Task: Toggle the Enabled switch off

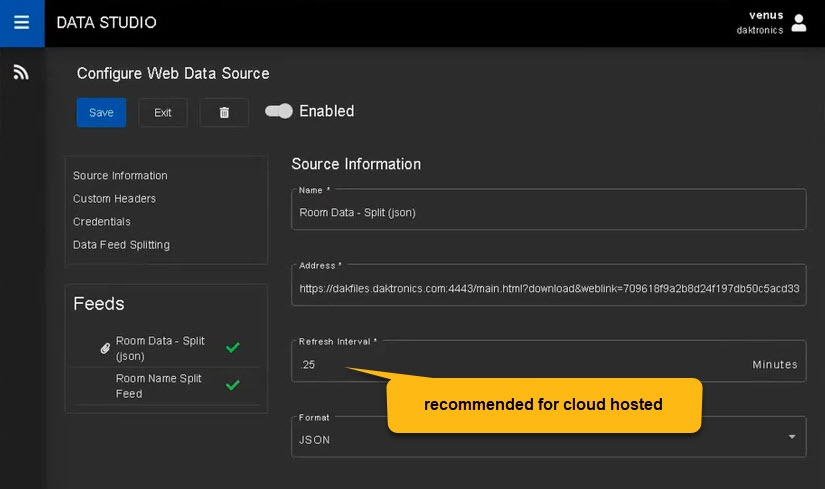Action: [278, 111]
